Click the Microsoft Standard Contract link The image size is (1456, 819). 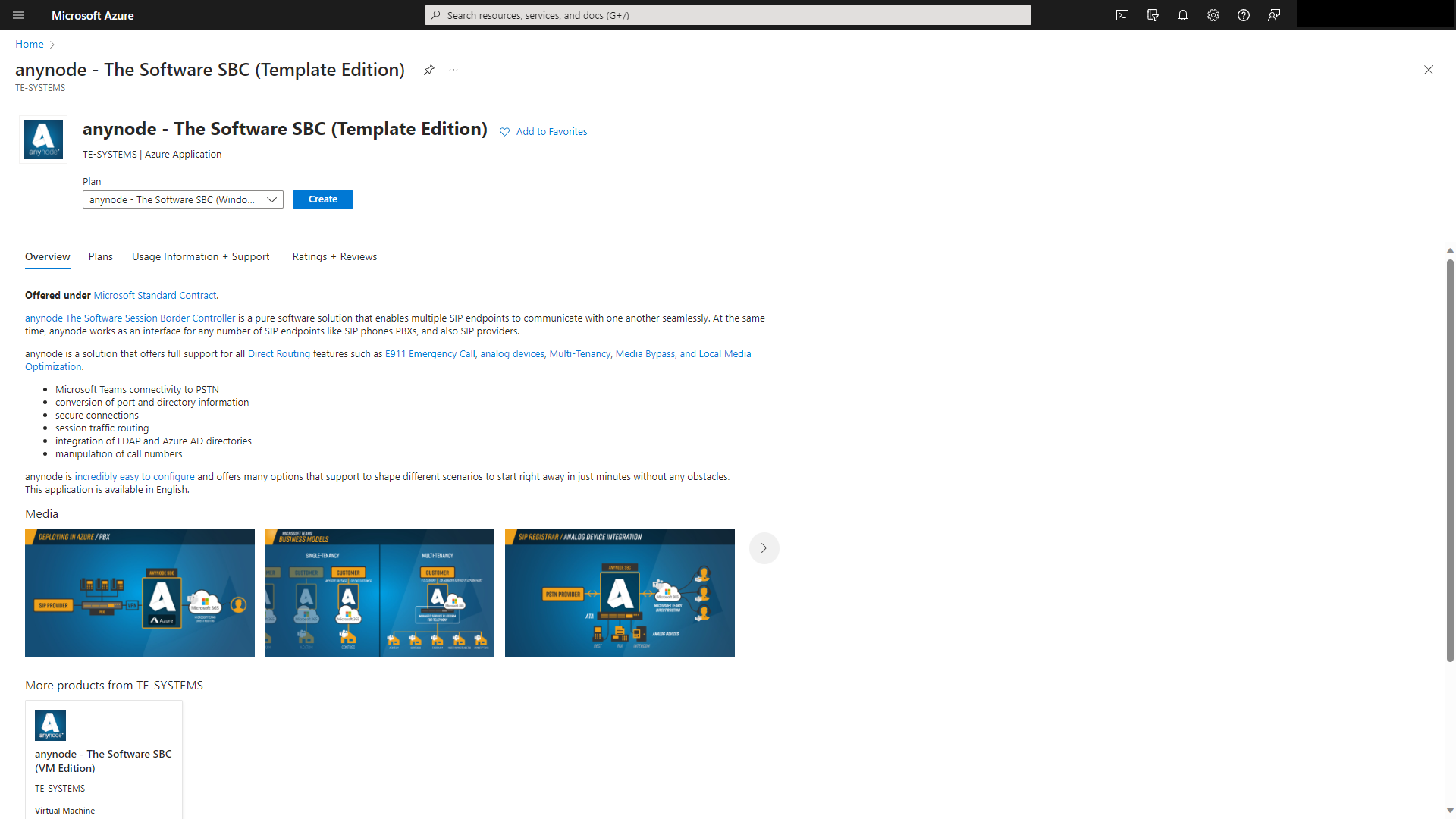click(x=153, y=295)
